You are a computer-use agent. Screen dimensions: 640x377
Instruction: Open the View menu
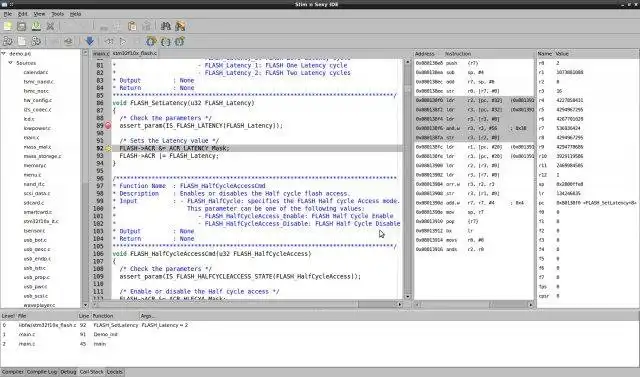point(39,14)
